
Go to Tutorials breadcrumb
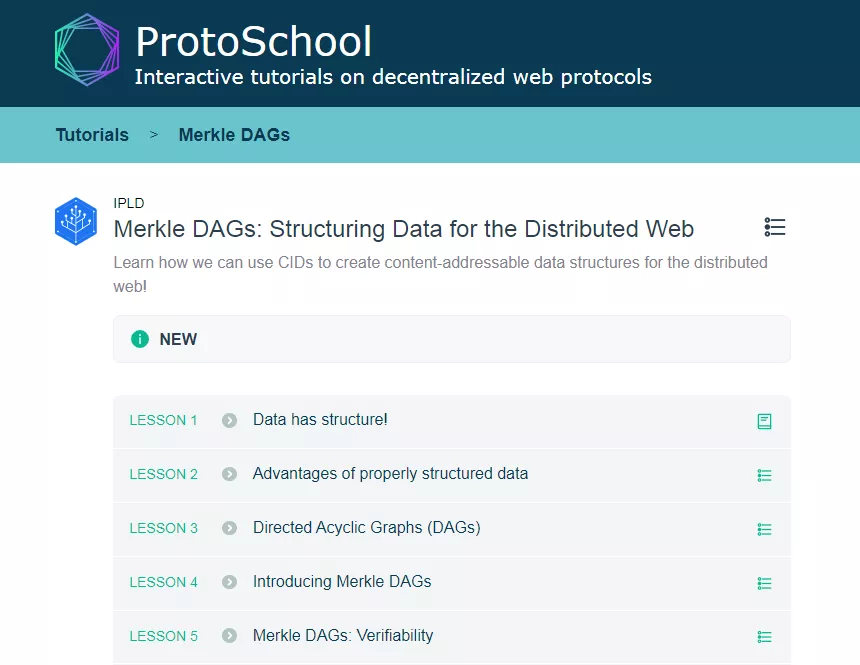92,134
